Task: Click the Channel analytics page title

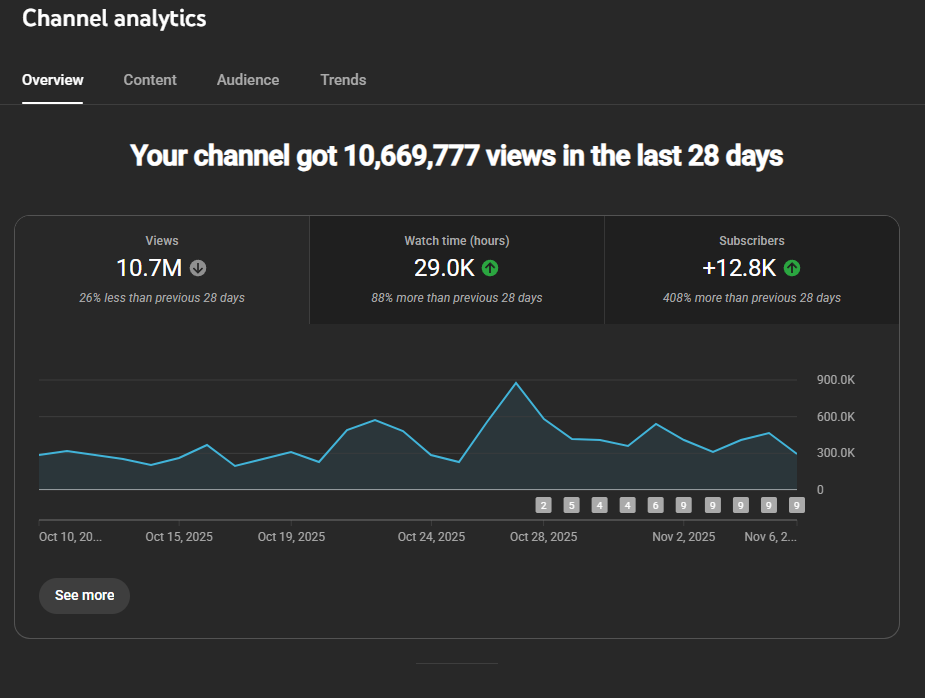Action: click(114, 18)
